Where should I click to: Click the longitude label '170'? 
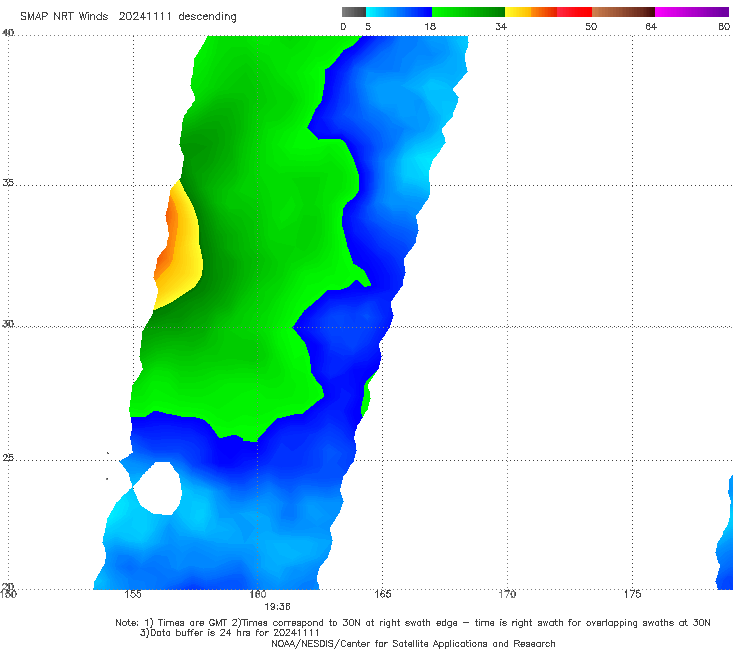point(507,594)
